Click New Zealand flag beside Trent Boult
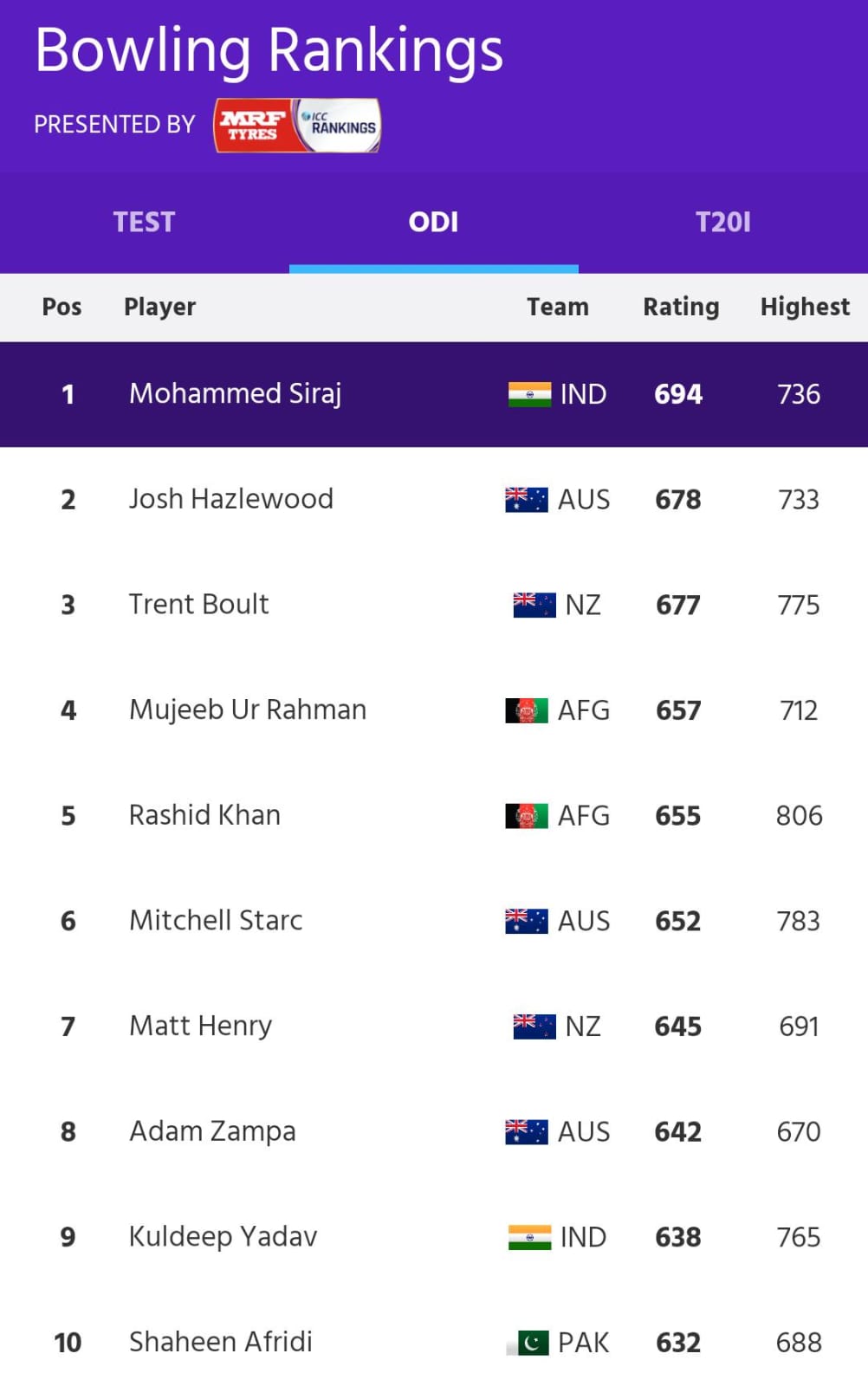Screen dimensions: 868x1386 click(534, 605)
